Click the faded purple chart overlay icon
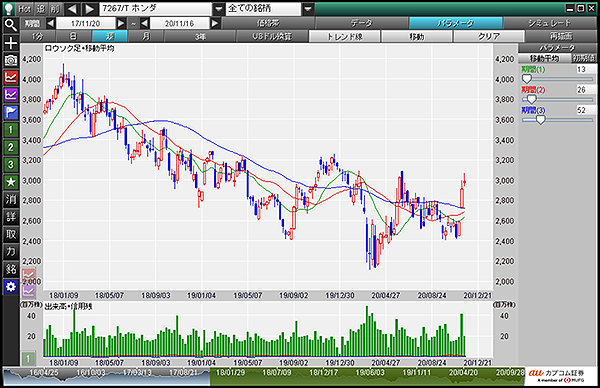This screenshot has width=600, height=388. (28, 292)
